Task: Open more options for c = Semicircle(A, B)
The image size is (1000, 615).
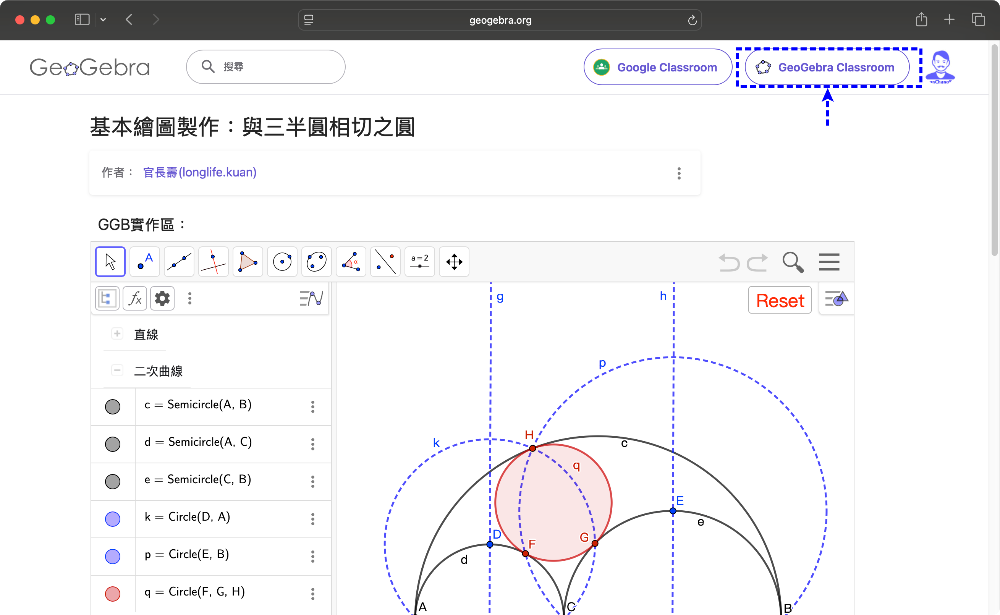Action: [312, 407]
